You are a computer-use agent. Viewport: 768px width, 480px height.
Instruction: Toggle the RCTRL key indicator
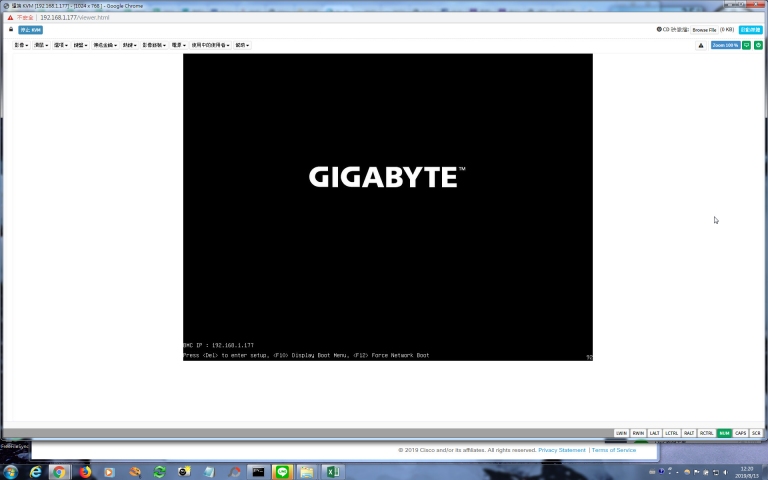(x=706, y=433)
